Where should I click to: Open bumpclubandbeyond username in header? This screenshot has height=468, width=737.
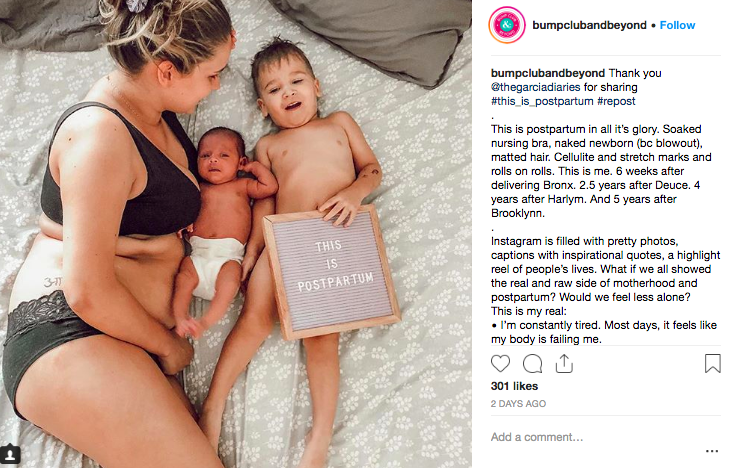589,25
